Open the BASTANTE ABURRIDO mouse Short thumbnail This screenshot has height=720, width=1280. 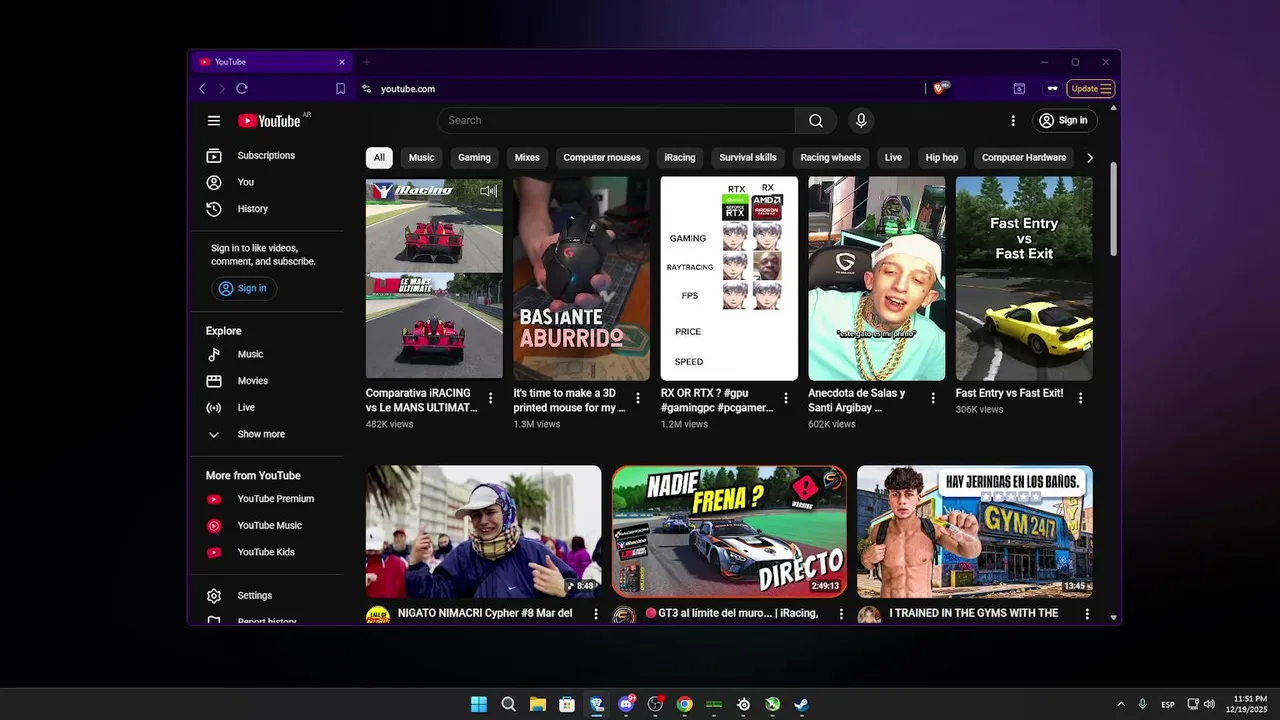582,279
